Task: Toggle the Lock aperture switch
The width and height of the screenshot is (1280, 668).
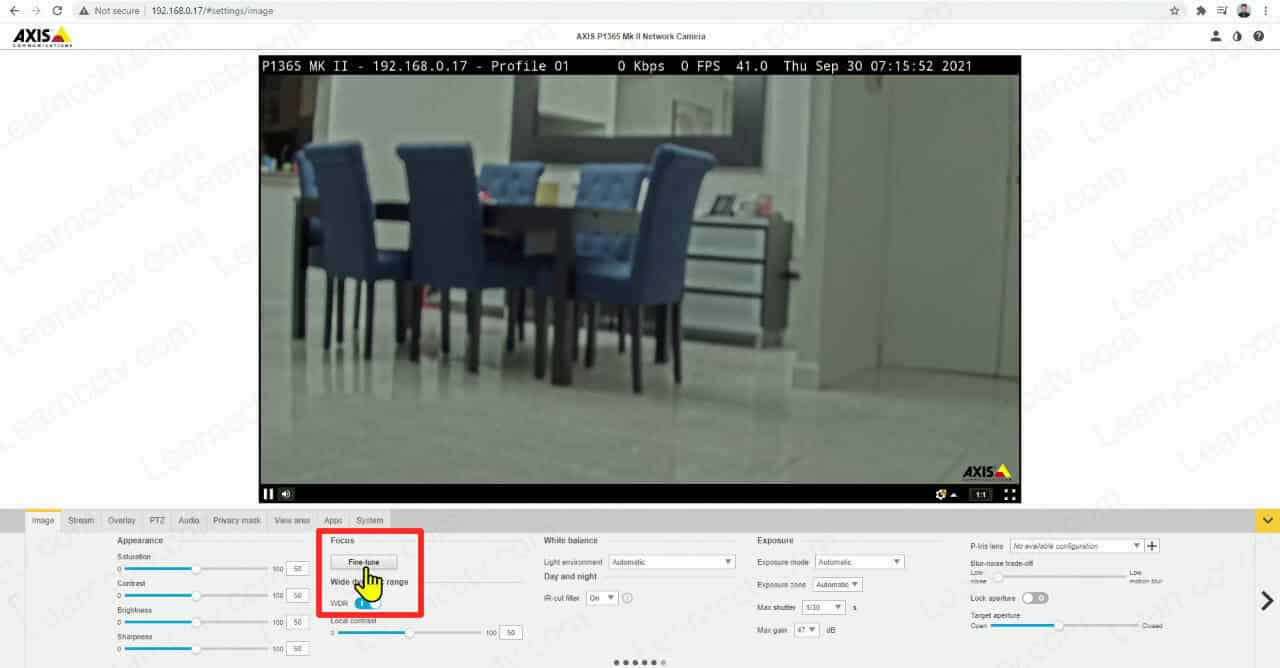Action: pos(1034,598)
